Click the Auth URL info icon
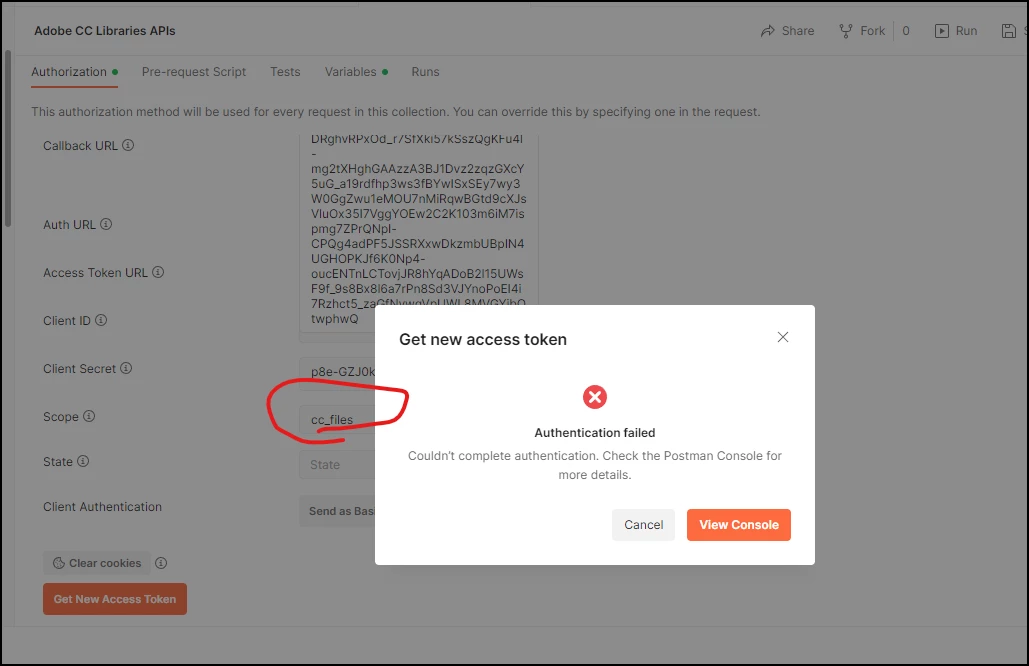The width and height of the screenshot is (1029, 666). point(106,224)
